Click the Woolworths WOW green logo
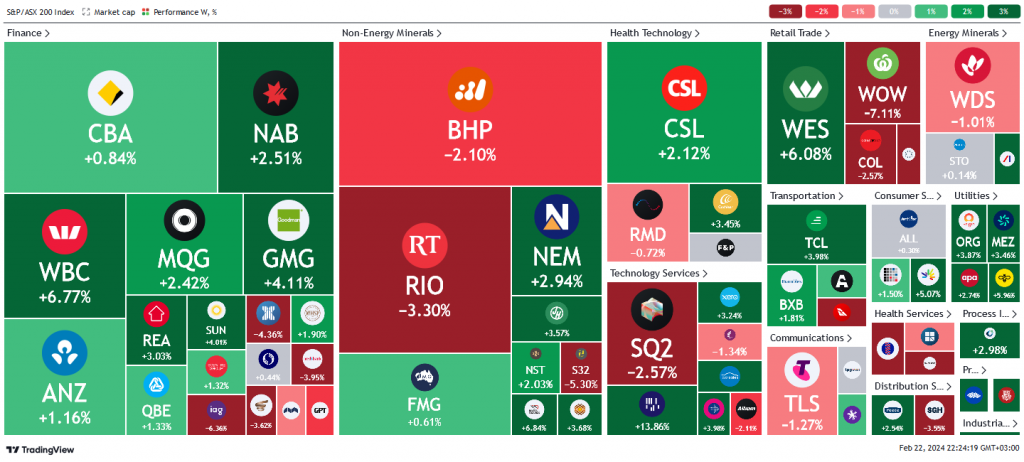 click(x=882, y=64)
